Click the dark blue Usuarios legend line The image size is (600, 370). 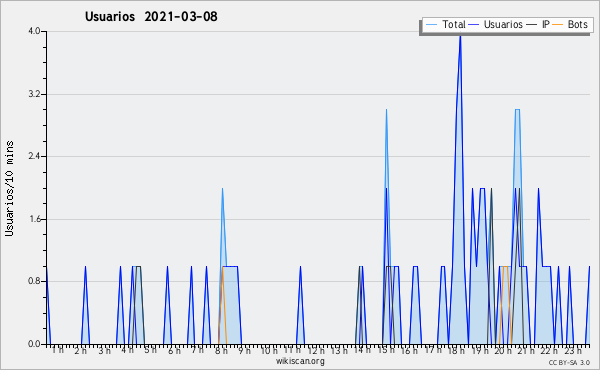[474, 25]
